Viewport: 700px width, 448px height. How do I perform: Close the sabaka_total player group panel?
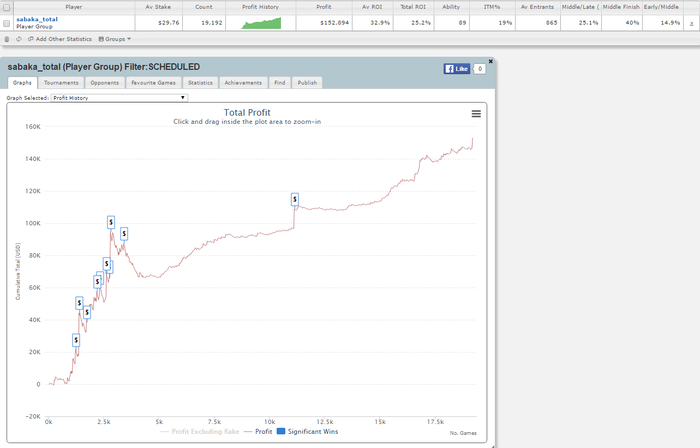(x=491, y=61)
